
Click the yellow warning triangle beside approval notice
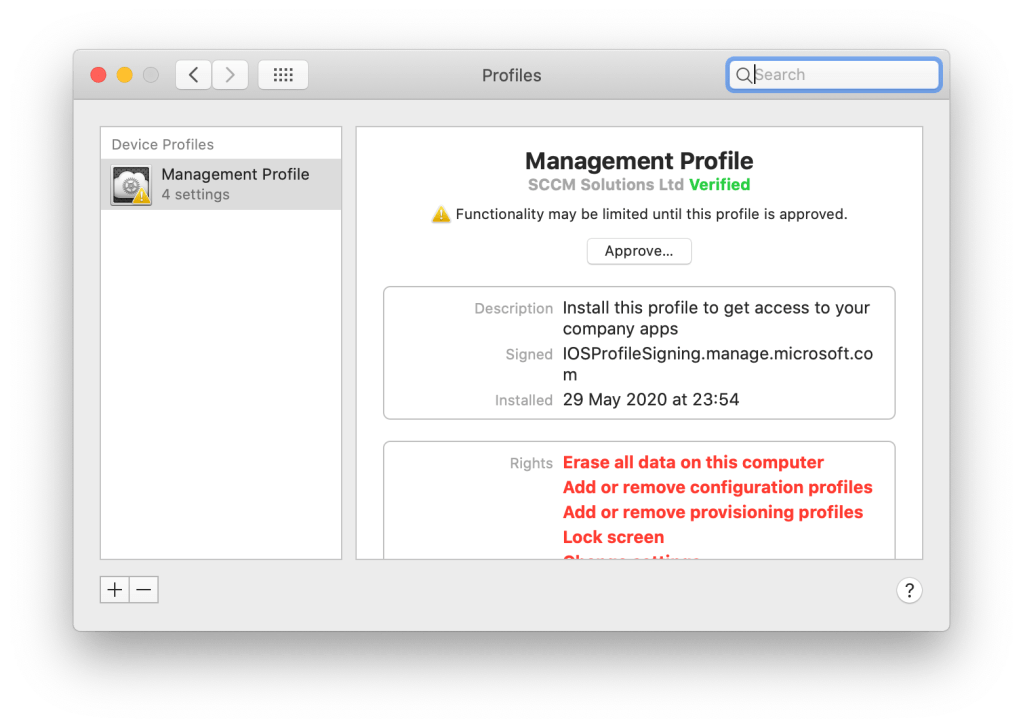click(441, 214)
